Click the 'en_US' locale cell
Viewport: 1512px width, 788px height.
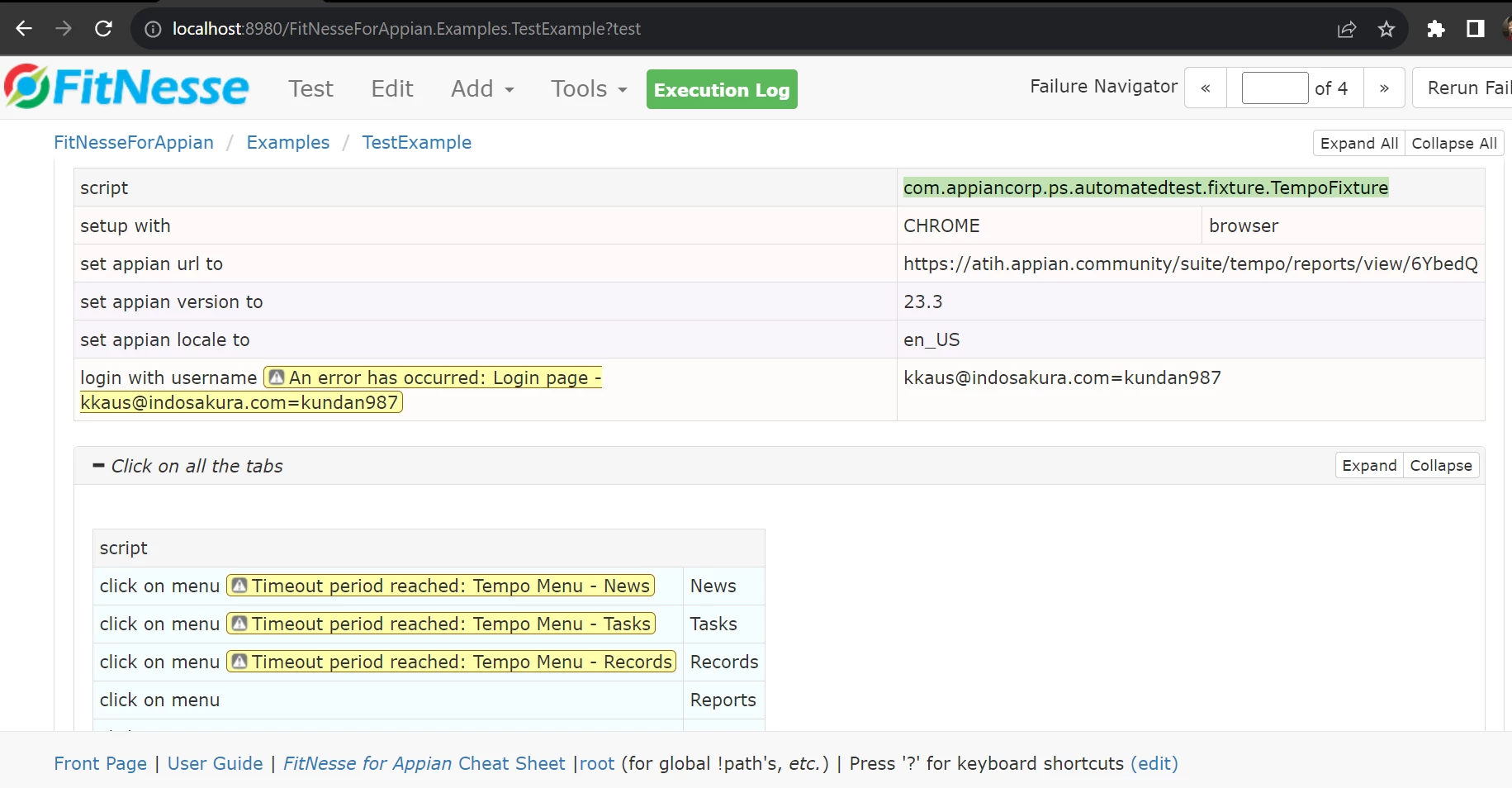[x=1191, y=339]
